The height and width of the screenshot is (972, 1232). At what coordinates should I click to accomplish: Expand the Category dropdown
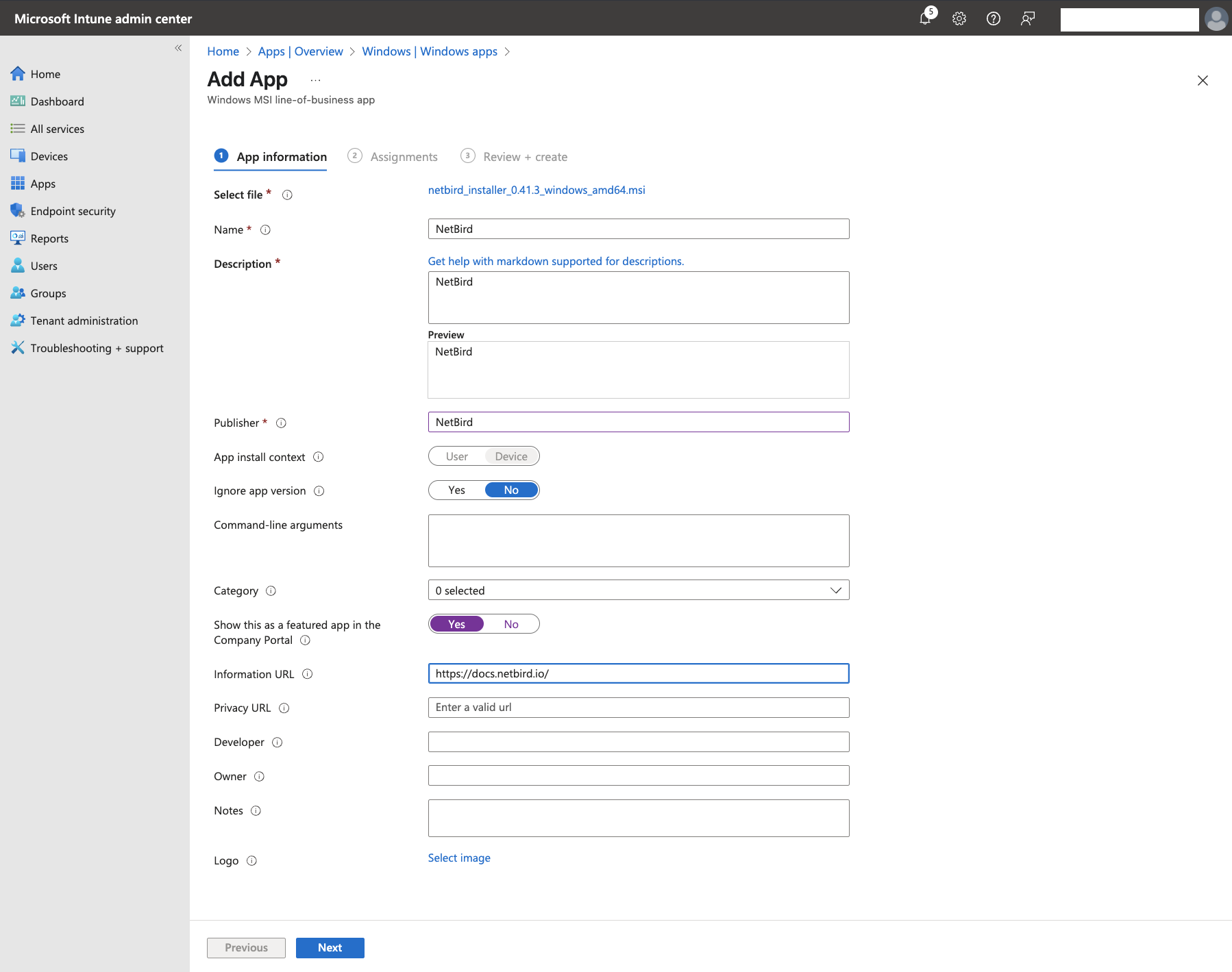638,590
